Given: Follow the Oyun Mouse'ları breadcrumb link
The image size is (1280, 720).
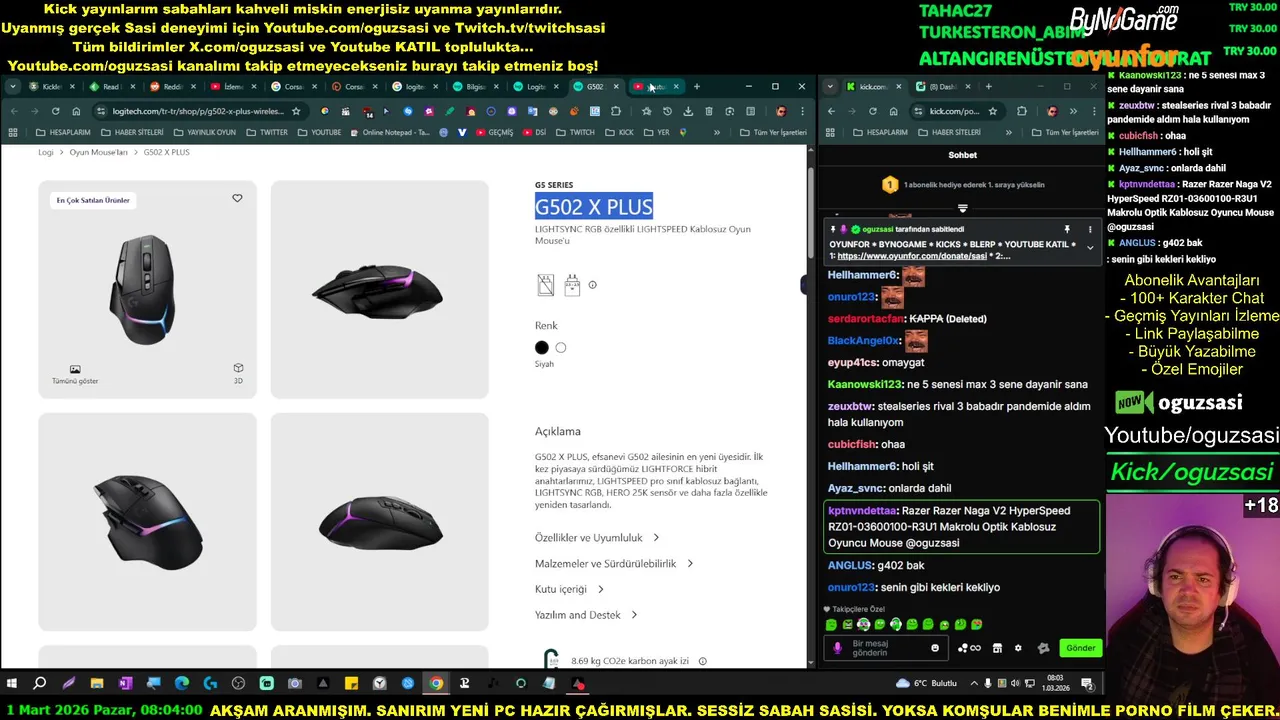Looking at the screenshot, I should coord(99,153).
